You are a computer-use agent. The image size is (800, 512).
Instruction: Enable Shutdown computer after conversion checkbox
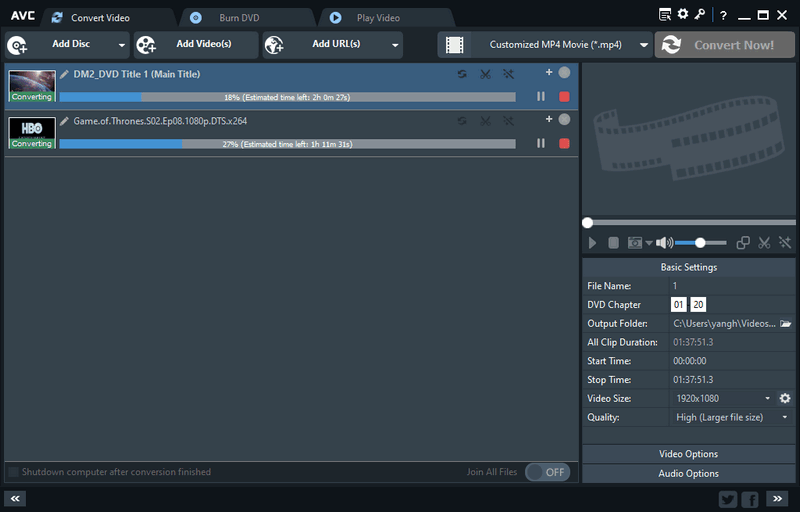(x=14, y=472)
